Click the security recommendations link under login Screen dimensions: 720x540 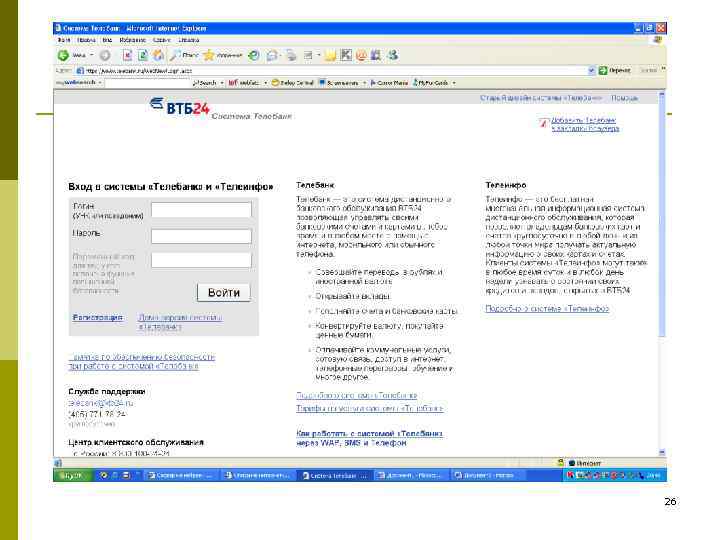[141, 361]
